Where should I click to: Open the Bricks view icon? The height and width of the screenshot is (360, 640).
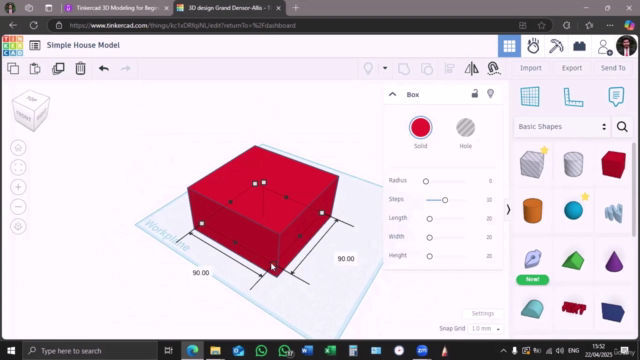pos(579,46)
